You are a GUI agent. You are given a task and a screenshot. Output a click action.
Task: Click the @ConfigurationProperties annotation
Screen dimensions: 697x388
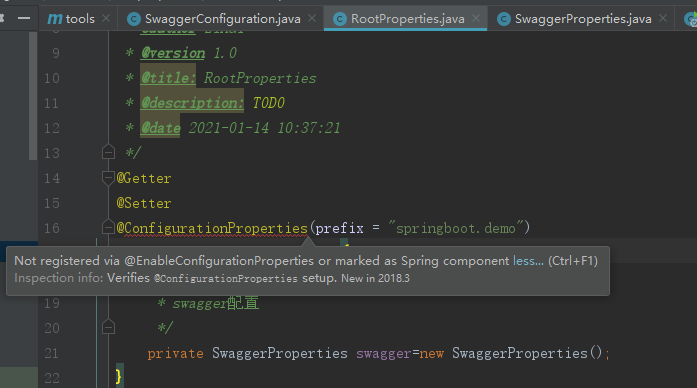click(212, 228)
